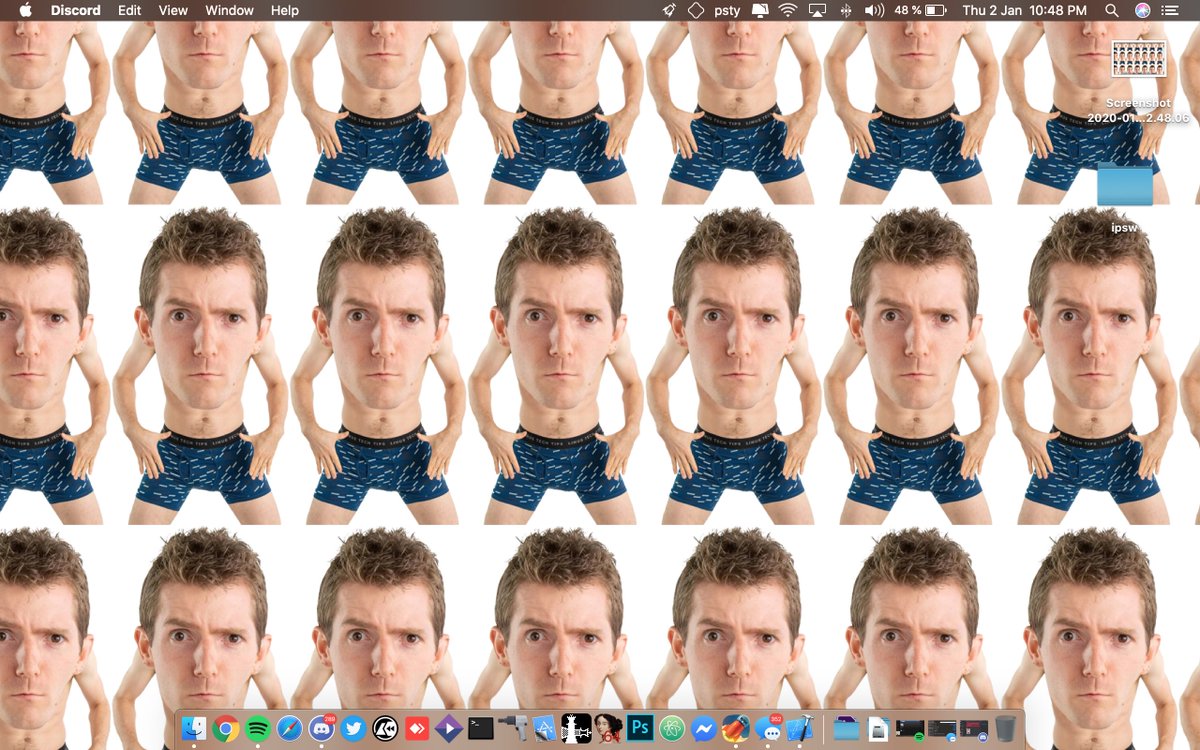
Task: Open Finder from the dock
Action: pos(194,728)
